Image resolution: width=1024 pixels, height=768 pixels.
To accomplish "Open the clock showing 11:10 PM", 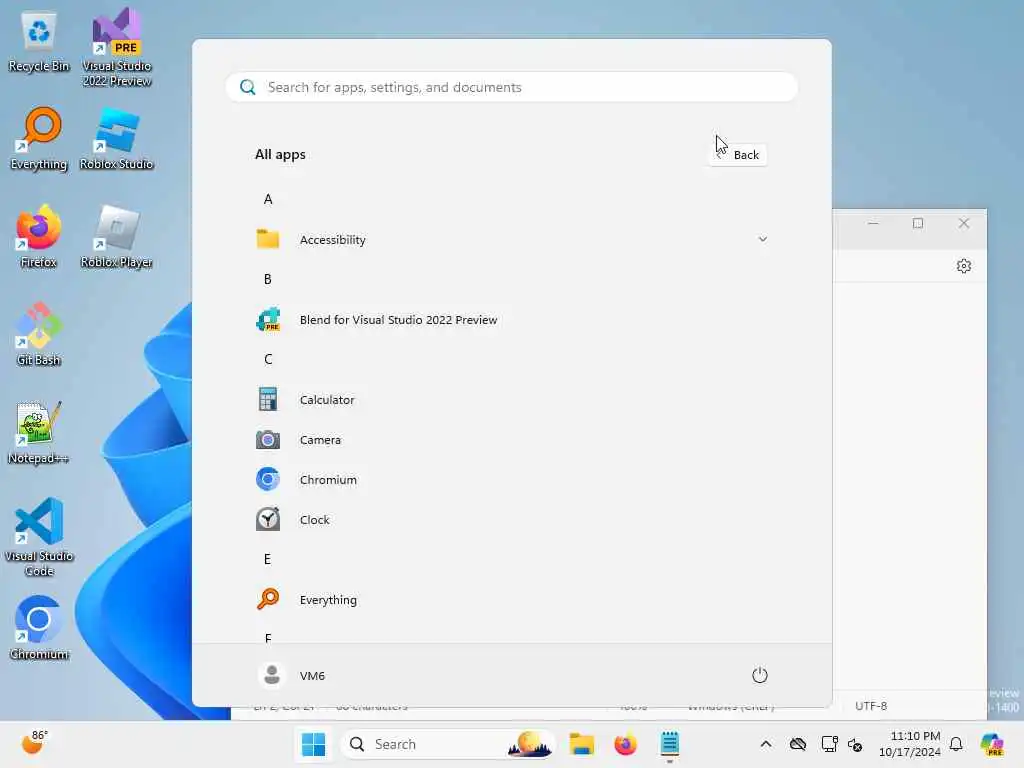I will 910,744.
